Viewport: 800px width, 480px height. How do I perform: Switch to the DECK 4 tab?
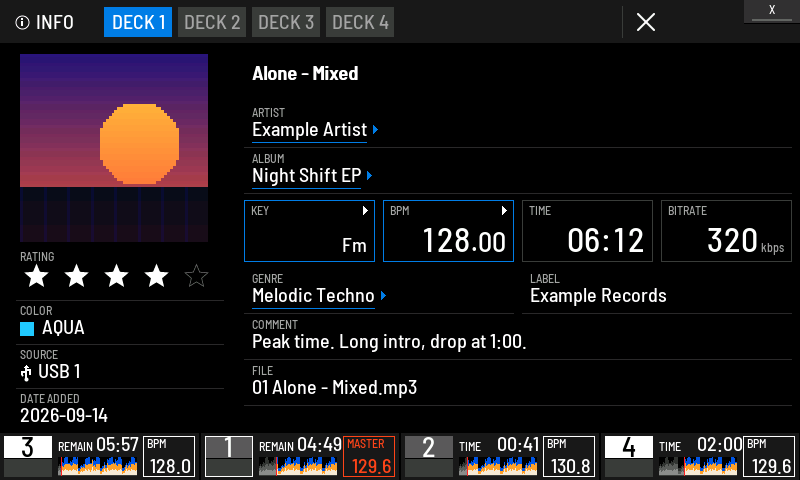tap(360, 22)
